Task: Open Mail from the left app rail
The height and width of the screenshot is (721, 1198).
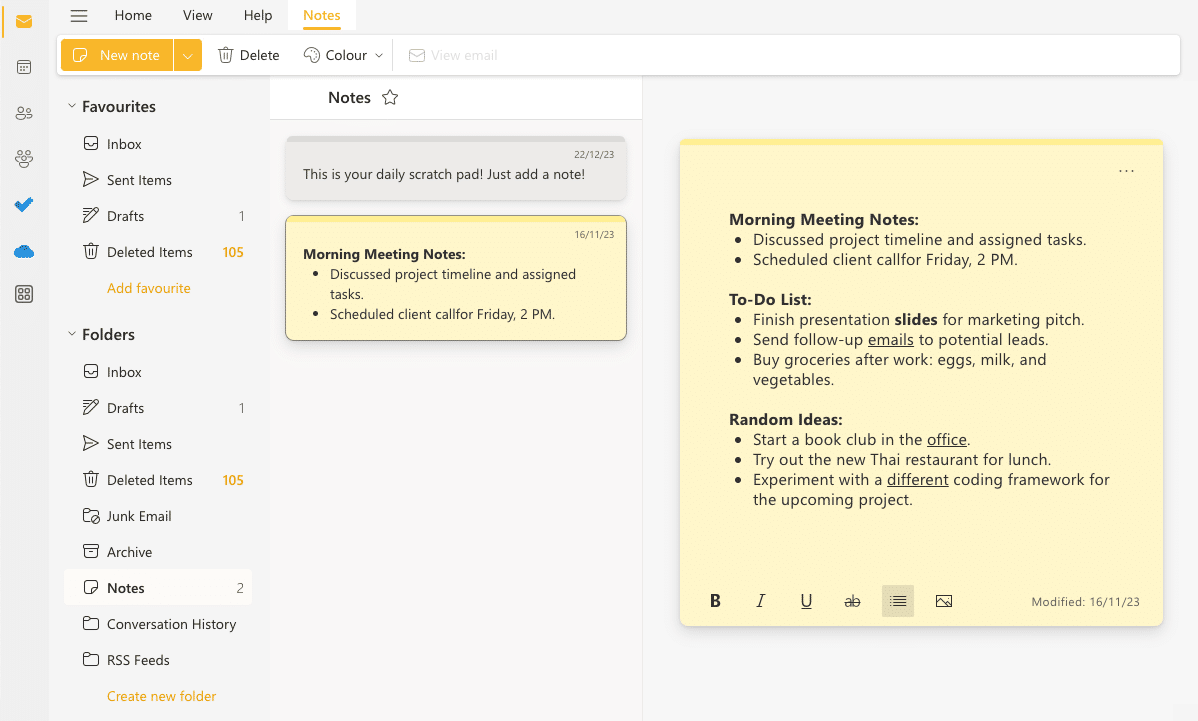Action: (24, 21)
